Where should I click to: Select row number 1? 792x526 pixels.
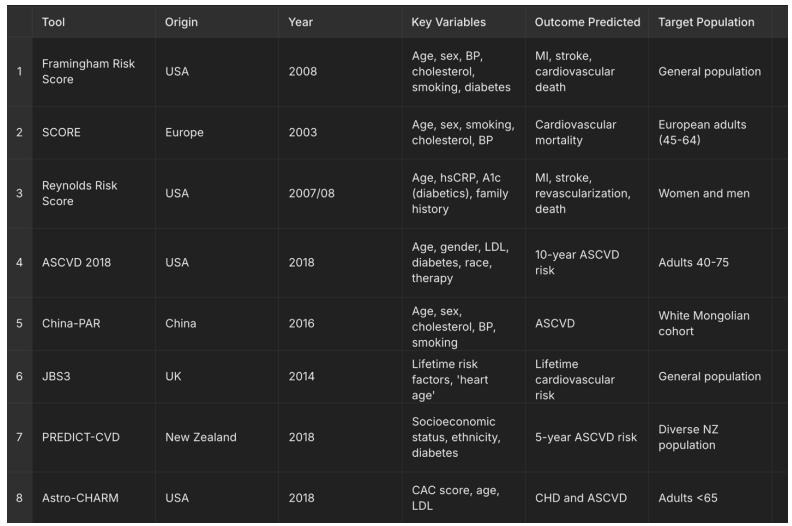coord(18,72)
